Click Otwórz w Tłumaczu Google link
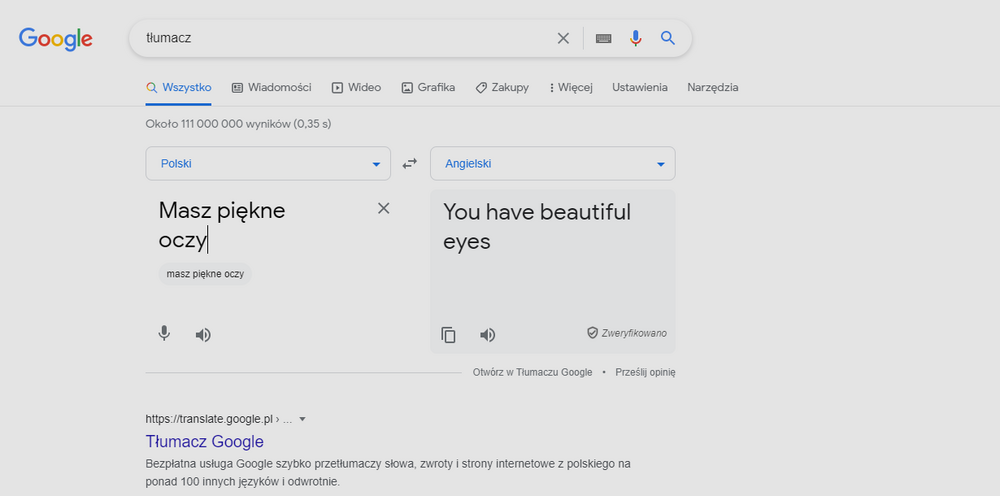Screen dimensions: 1000x496 [532, 372]
